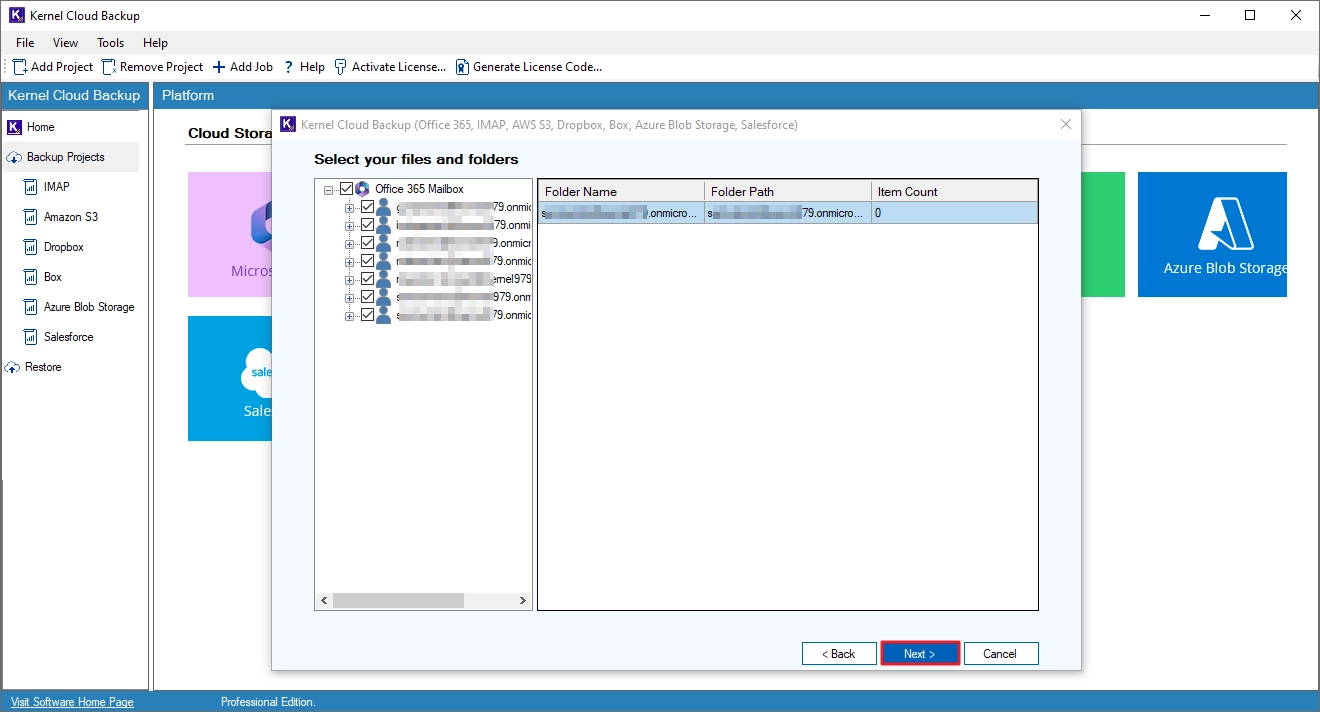Uncheck the mailbox ending with ernel979
Viewport: 1320px width, 712px height.
[367, 279]
